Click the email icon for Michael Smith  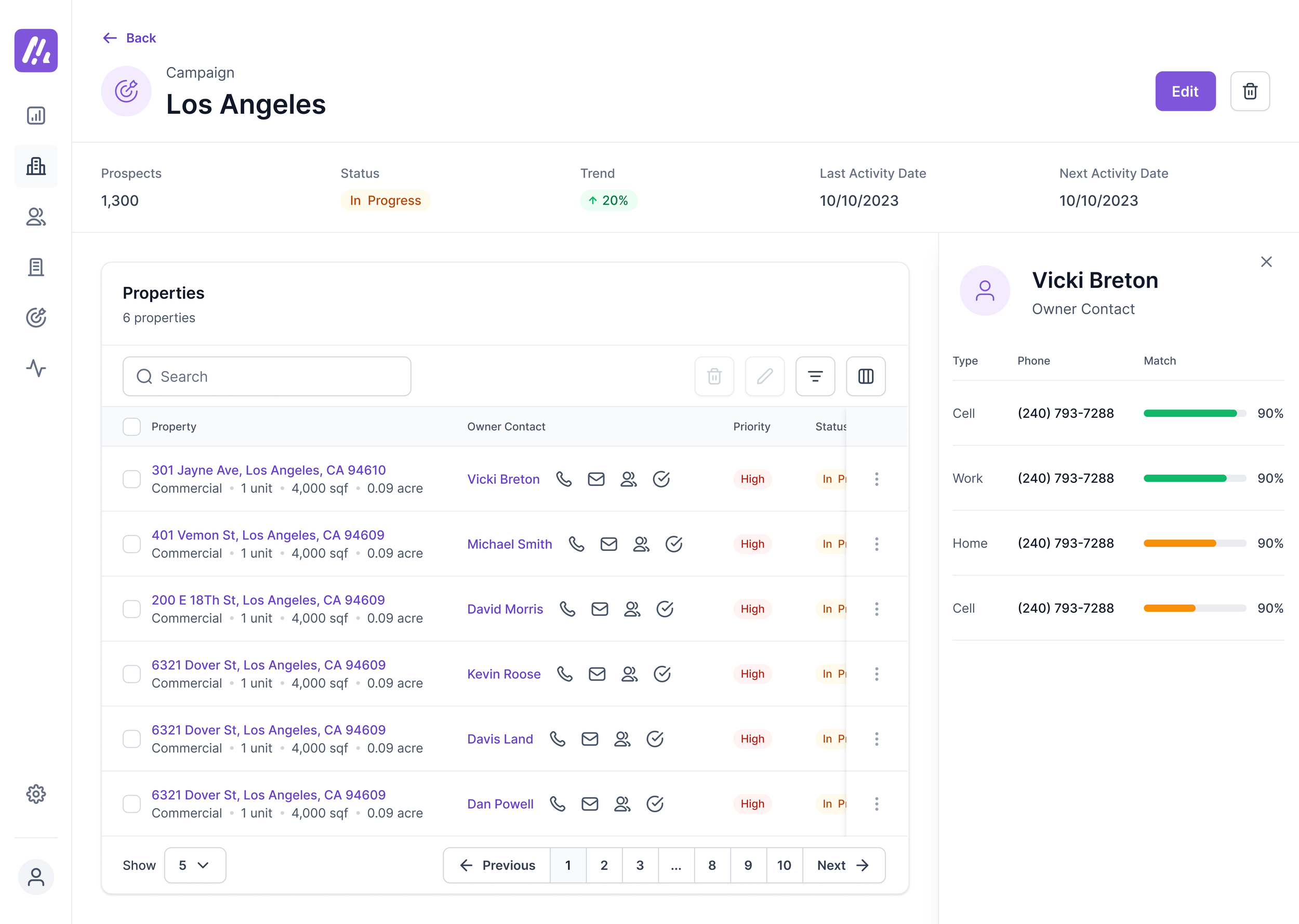click(608, 544)
